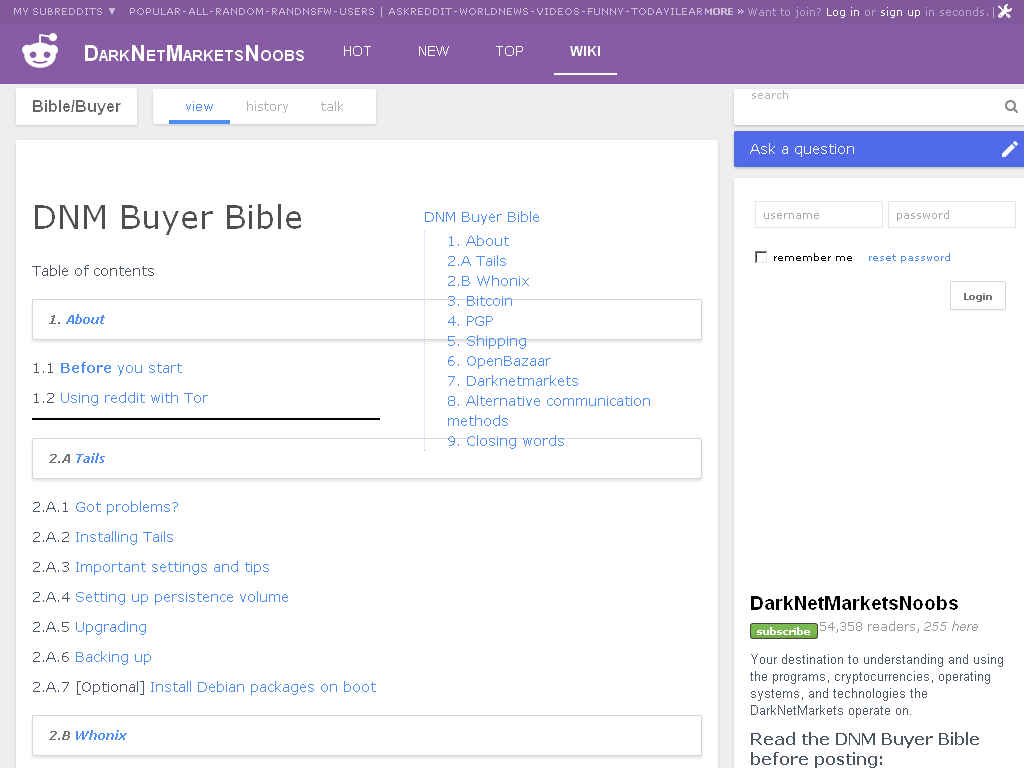
Task: Open the Upgrading link
Action: 111,628
